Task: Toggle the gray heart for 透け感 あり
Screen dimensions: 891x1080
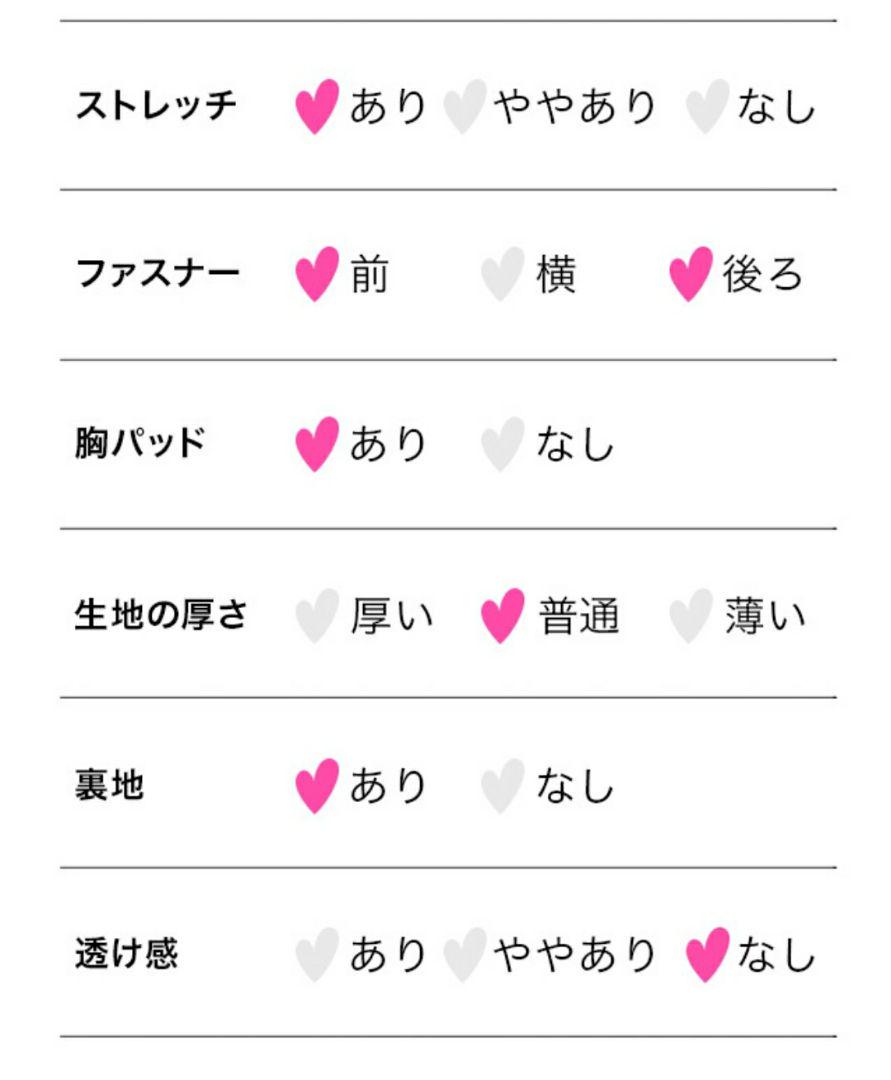Action: coord(317,955)
